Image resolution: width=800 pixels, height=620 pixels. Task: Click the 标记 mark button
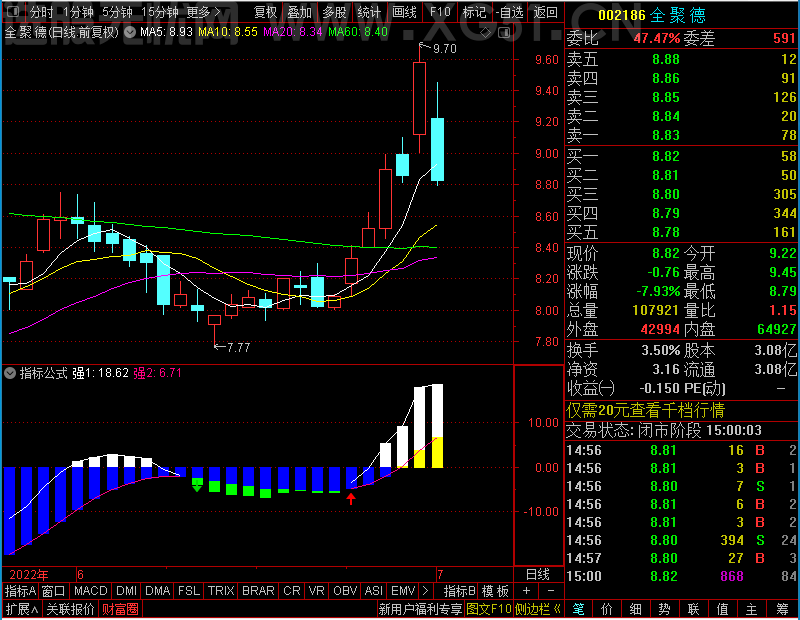[x=474, y=12]
